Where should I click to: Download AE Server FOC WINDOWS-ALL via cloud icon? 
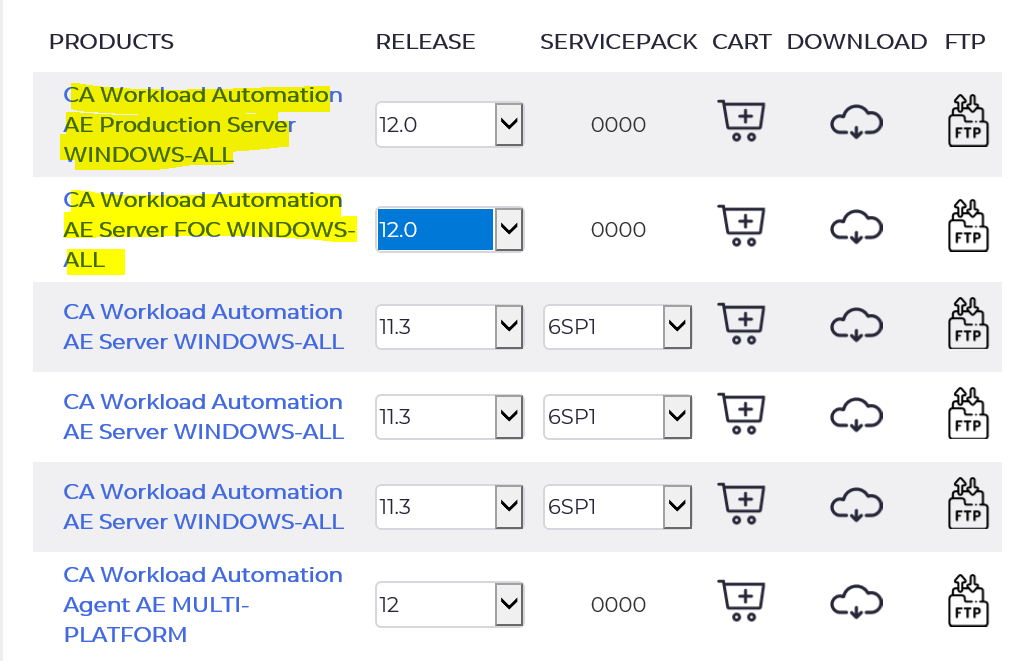click(856, 227)
